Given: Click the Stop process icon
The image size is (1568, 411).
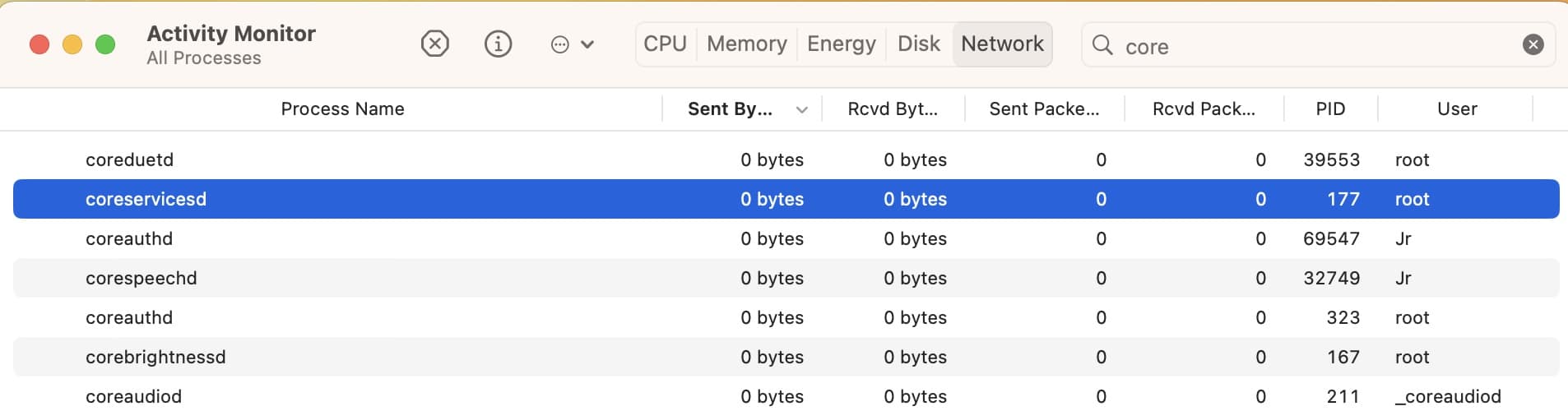Looking at the screenshot, I should pos(434,44).
